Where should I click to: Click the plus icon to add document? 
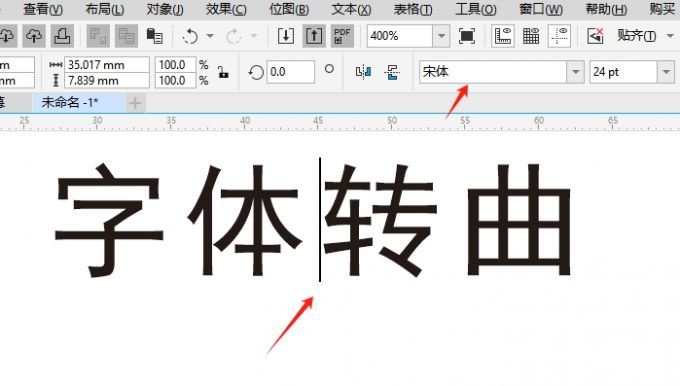pos(135,103)
